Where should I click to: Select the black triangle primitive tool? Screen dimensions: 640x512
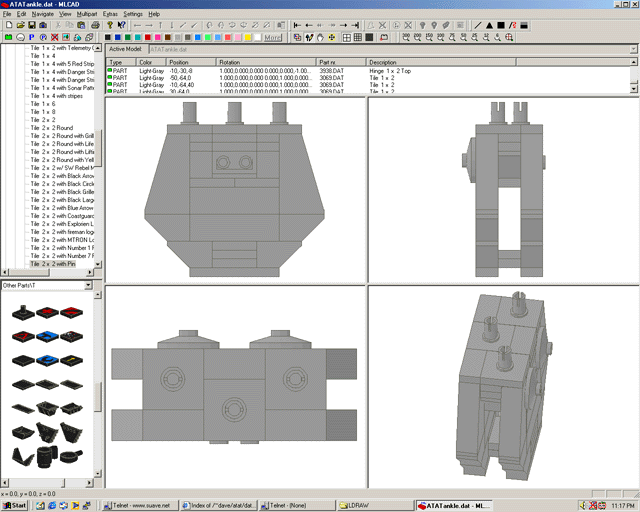[x=490, y=25]
